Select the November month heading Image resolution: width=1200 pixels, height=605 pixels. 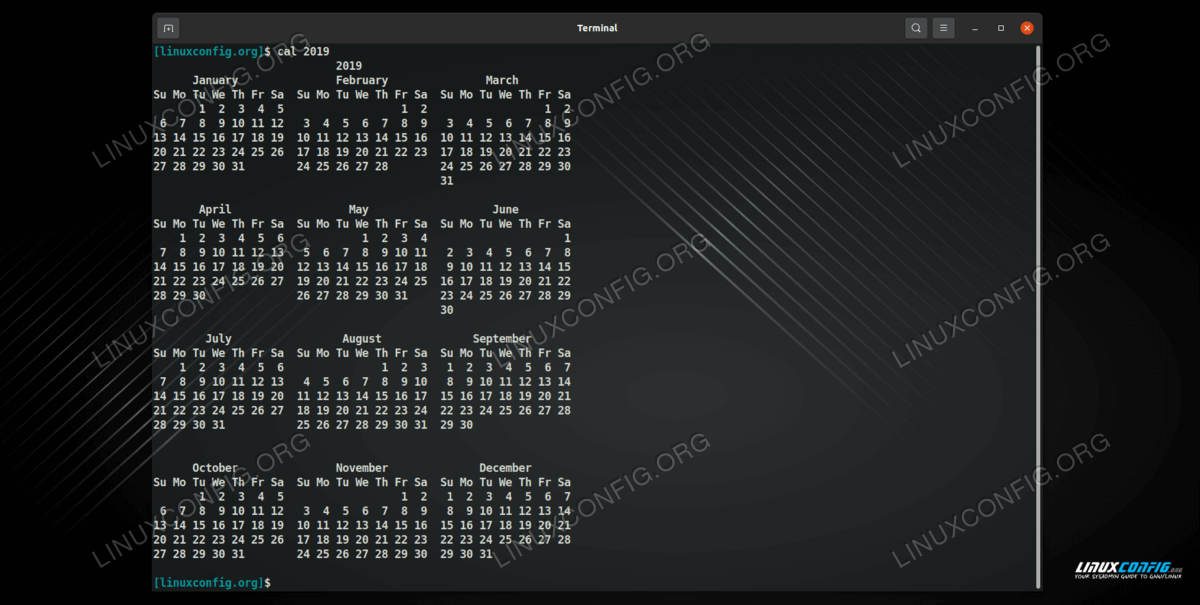click(362, 468)
